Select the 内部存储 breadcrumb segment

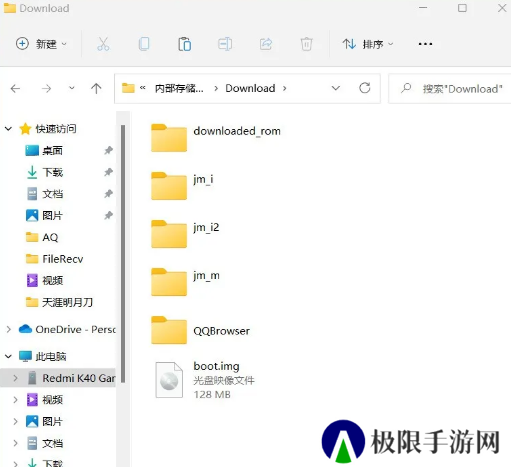pos(179,88)
